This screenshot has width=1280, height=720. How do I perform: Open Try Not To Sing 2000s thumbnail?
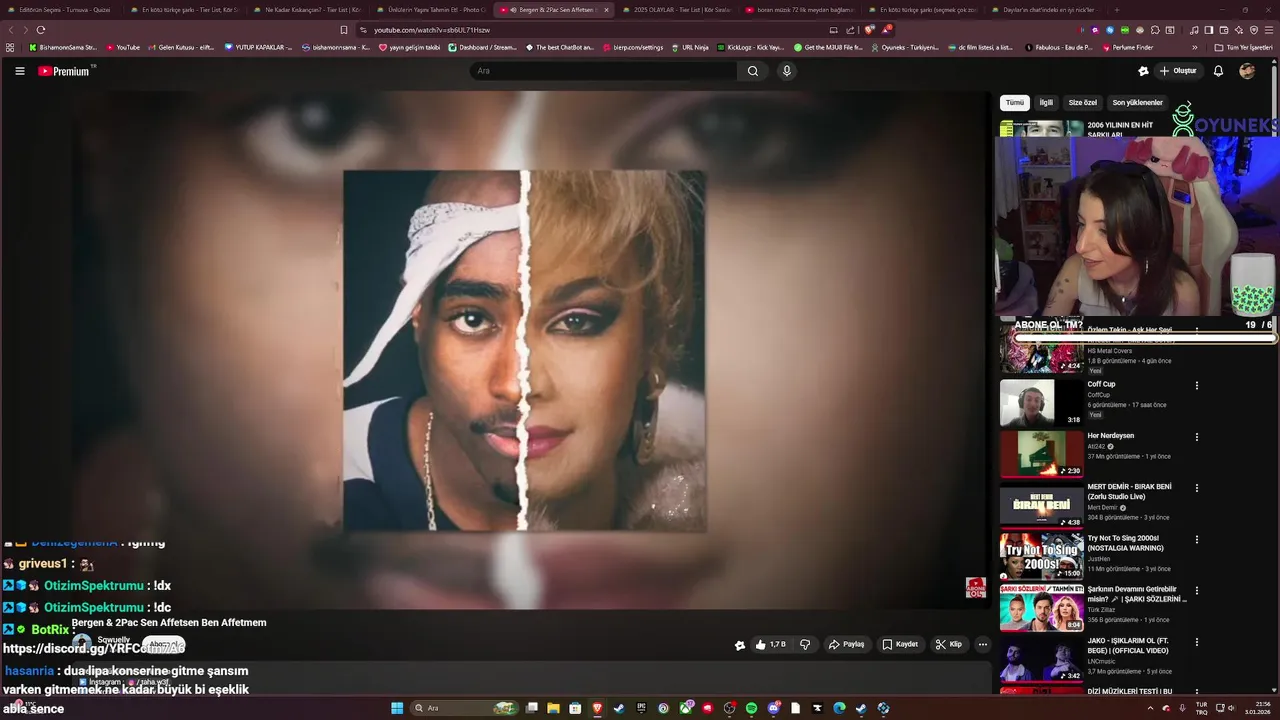(x=1041, y=557)
